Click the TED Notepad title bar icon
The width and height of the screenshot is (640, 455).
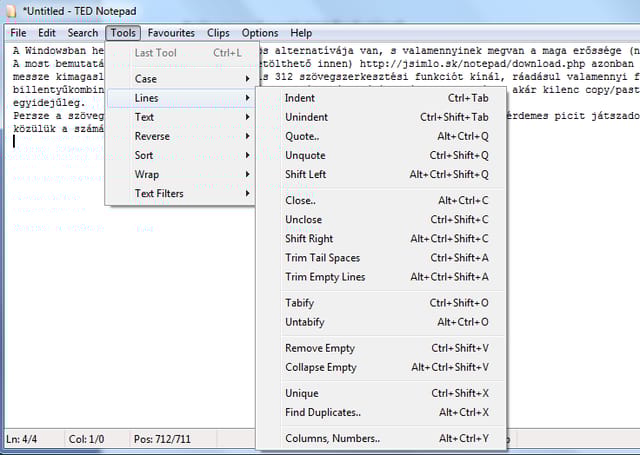click(11, 11)
